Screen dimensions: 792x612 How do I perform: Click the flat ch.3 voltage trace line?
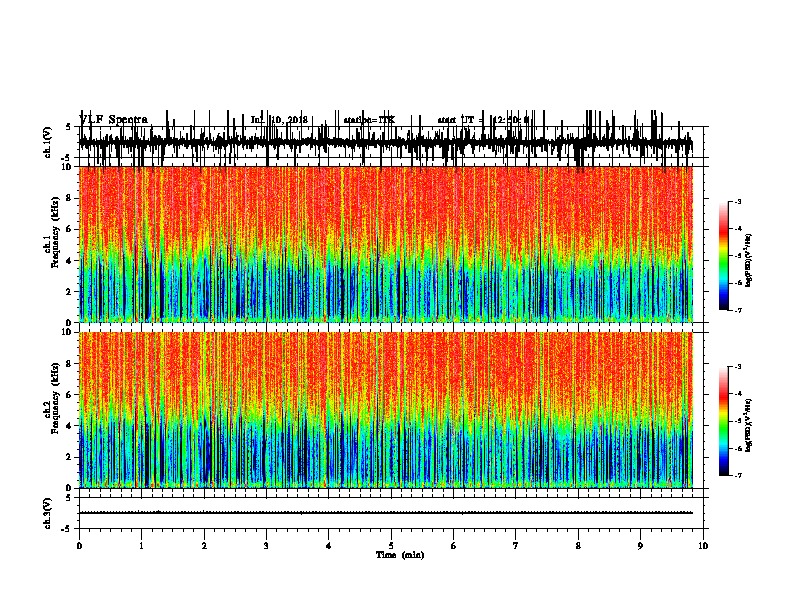386,513
